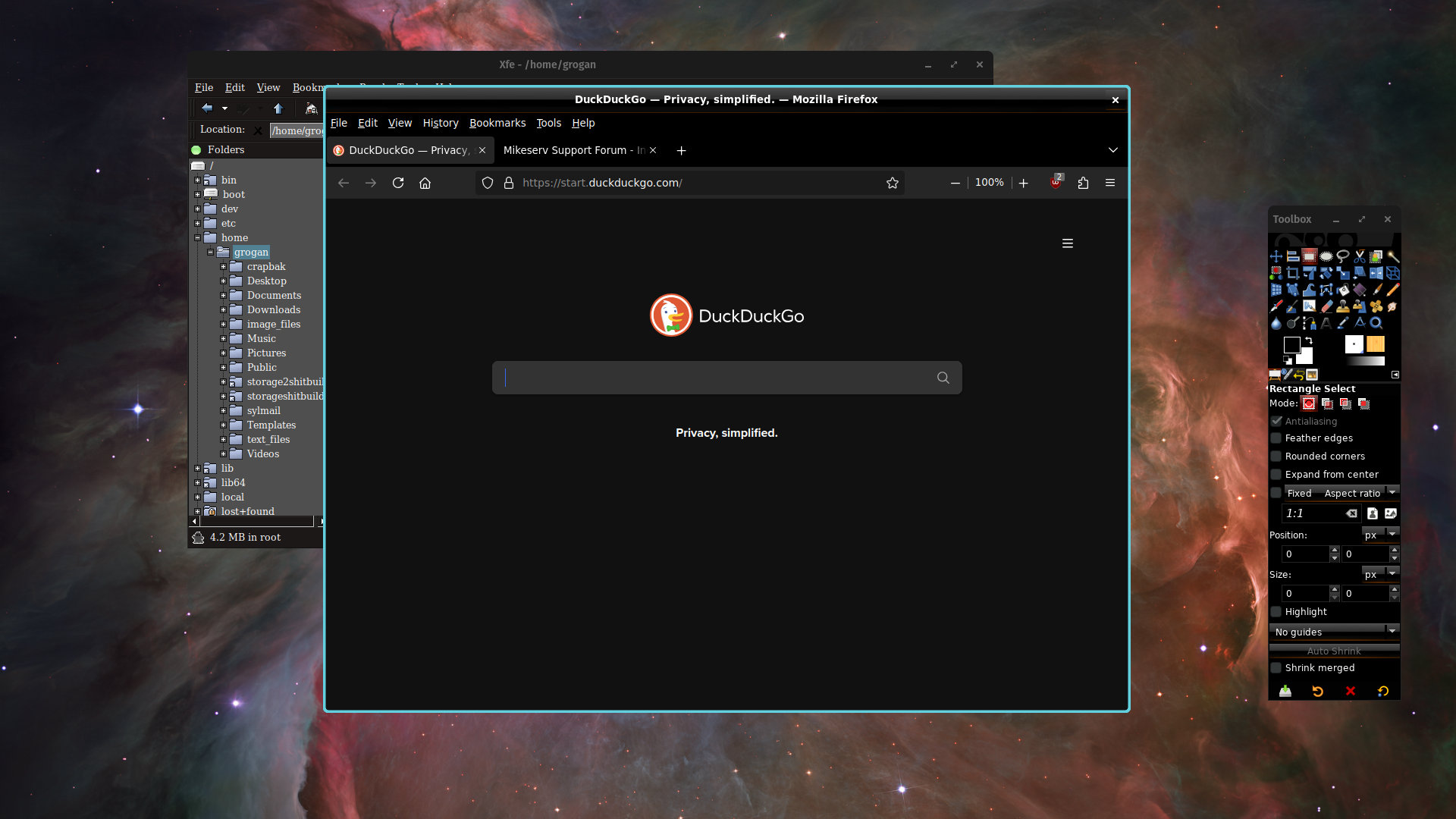Open the Tools menu in Firefox
Viewport: 1456px width, 819px height.
[x=548, y=123]
